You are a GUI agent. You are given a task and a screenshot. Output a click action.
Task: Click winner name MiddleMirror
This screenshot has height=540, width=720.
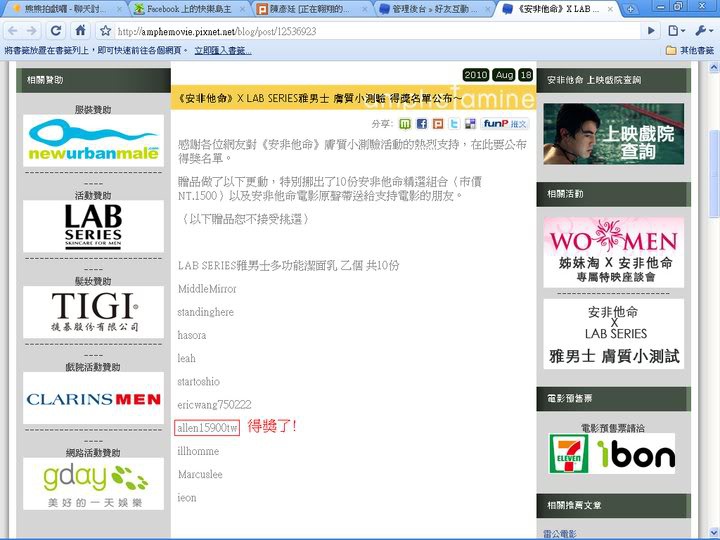coord(207,289)
